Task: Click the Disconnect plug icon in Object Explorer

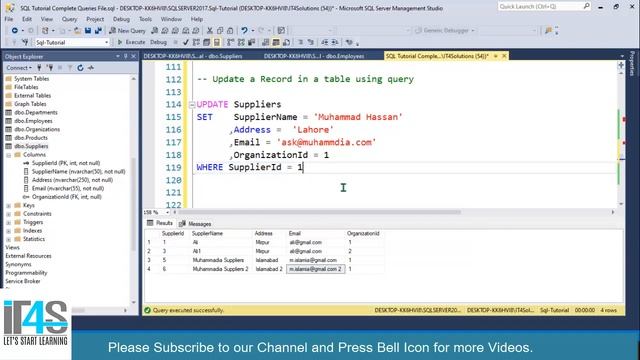Action: pos(50,68)
